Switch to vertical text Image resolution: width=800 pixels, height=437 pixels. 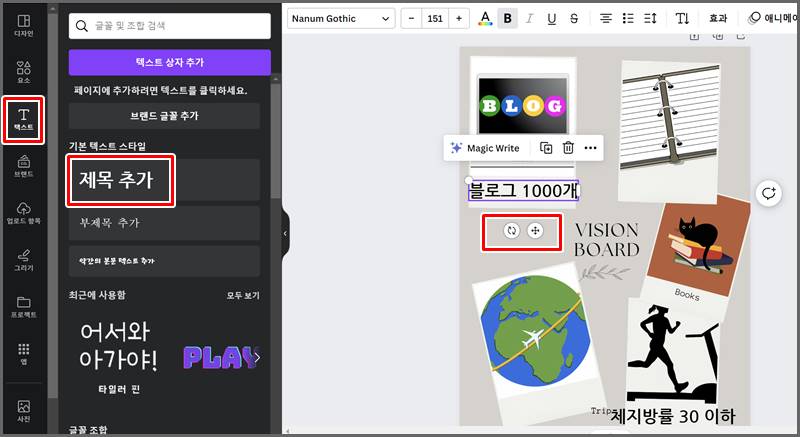[x=682, y=18]
